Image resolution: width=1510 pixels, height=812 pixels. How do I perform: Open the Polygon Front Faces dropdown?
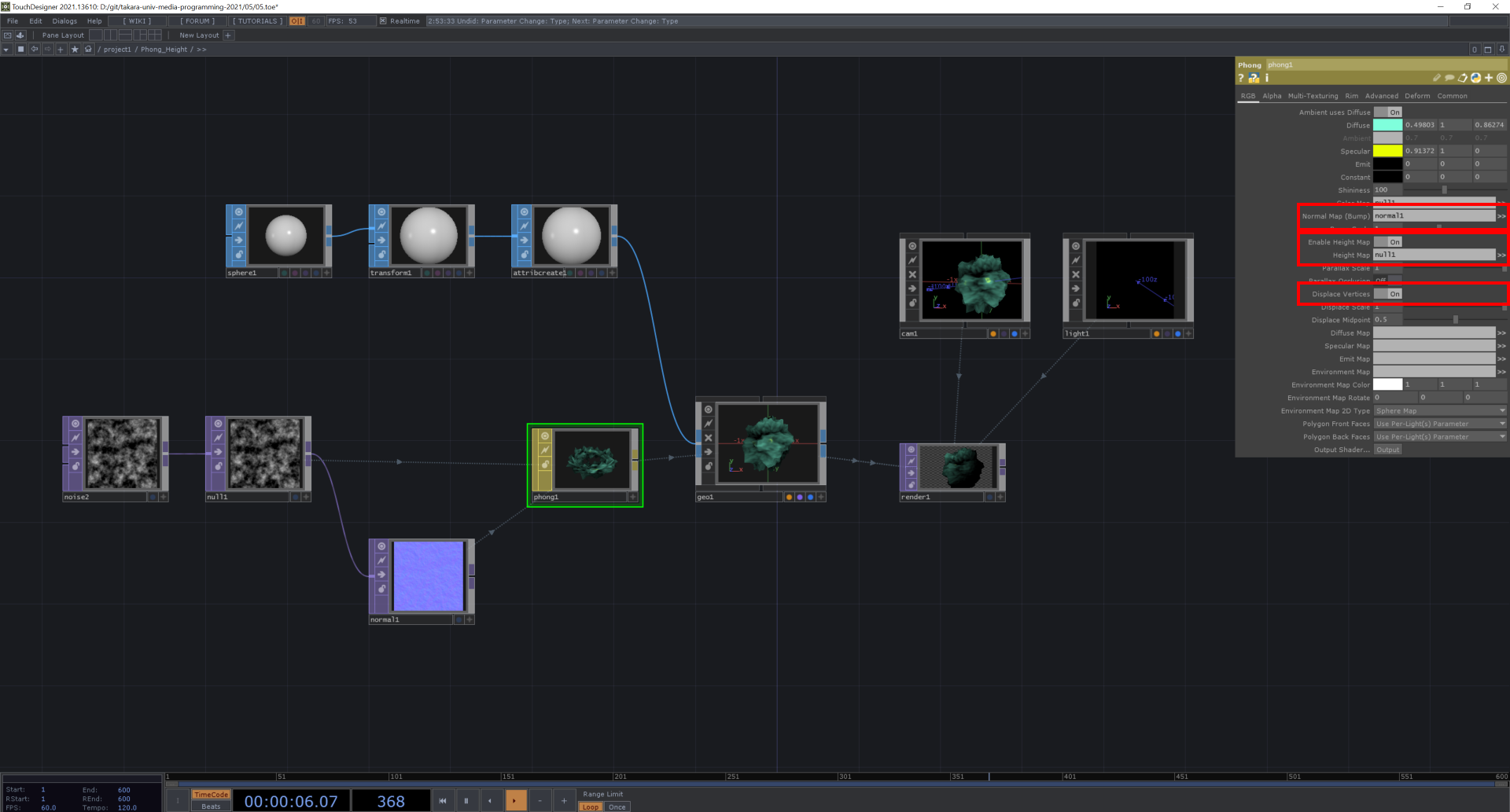(x=1439, y=423)
